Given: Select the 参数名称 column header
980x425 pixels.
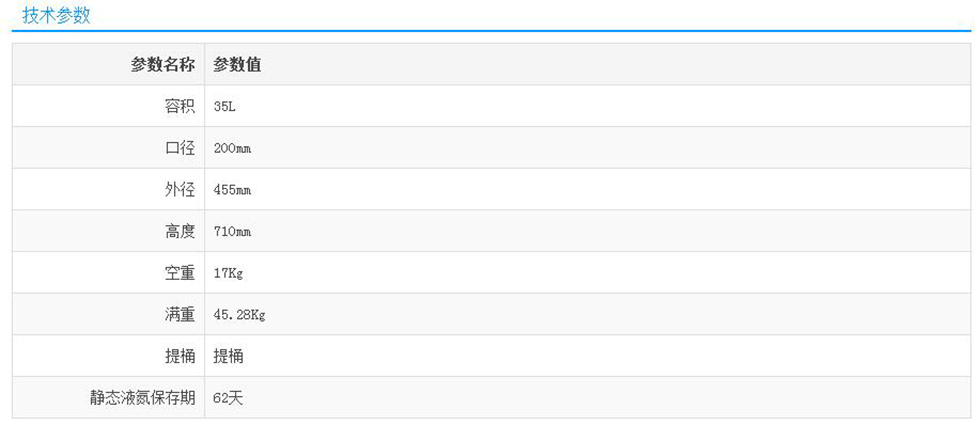Looking at the screenshot, I should click(x=162, y=65).
